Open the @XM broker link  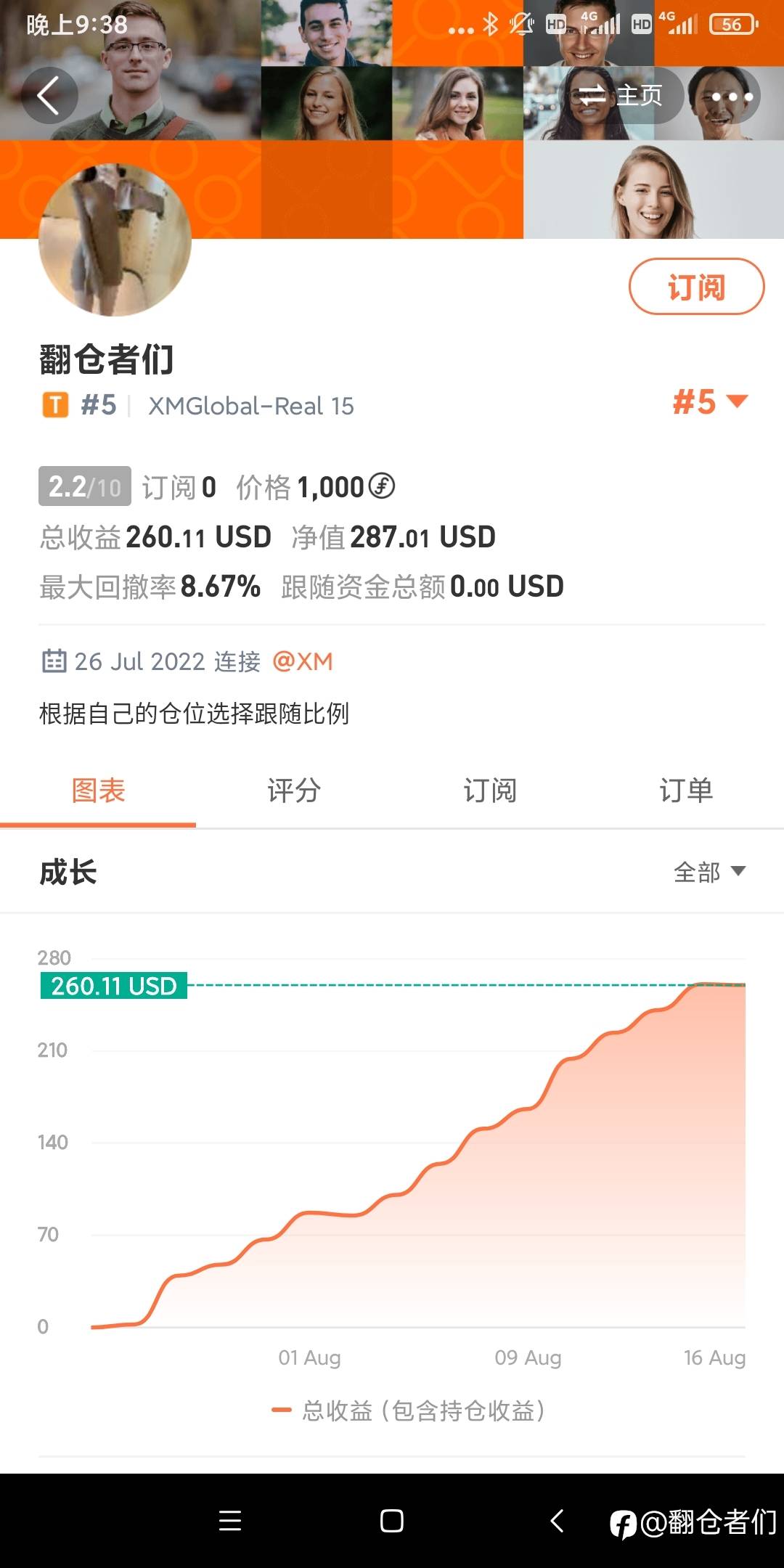(x=303, y=661)
